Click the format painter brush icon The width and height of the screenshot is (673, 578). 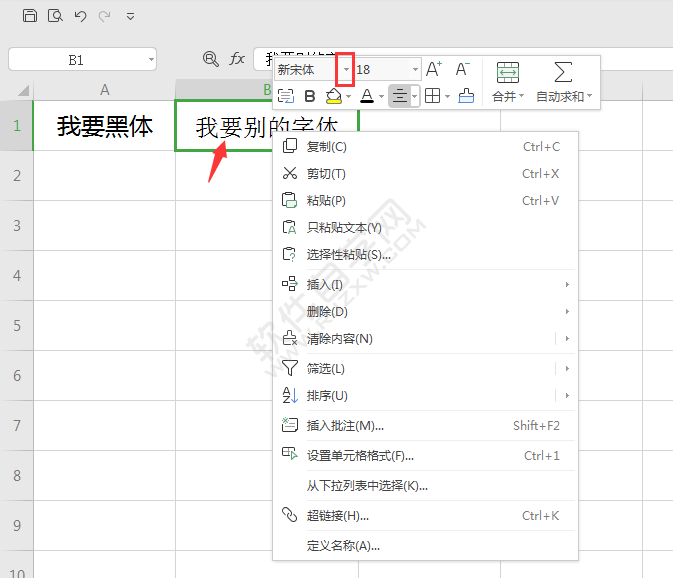466,96
